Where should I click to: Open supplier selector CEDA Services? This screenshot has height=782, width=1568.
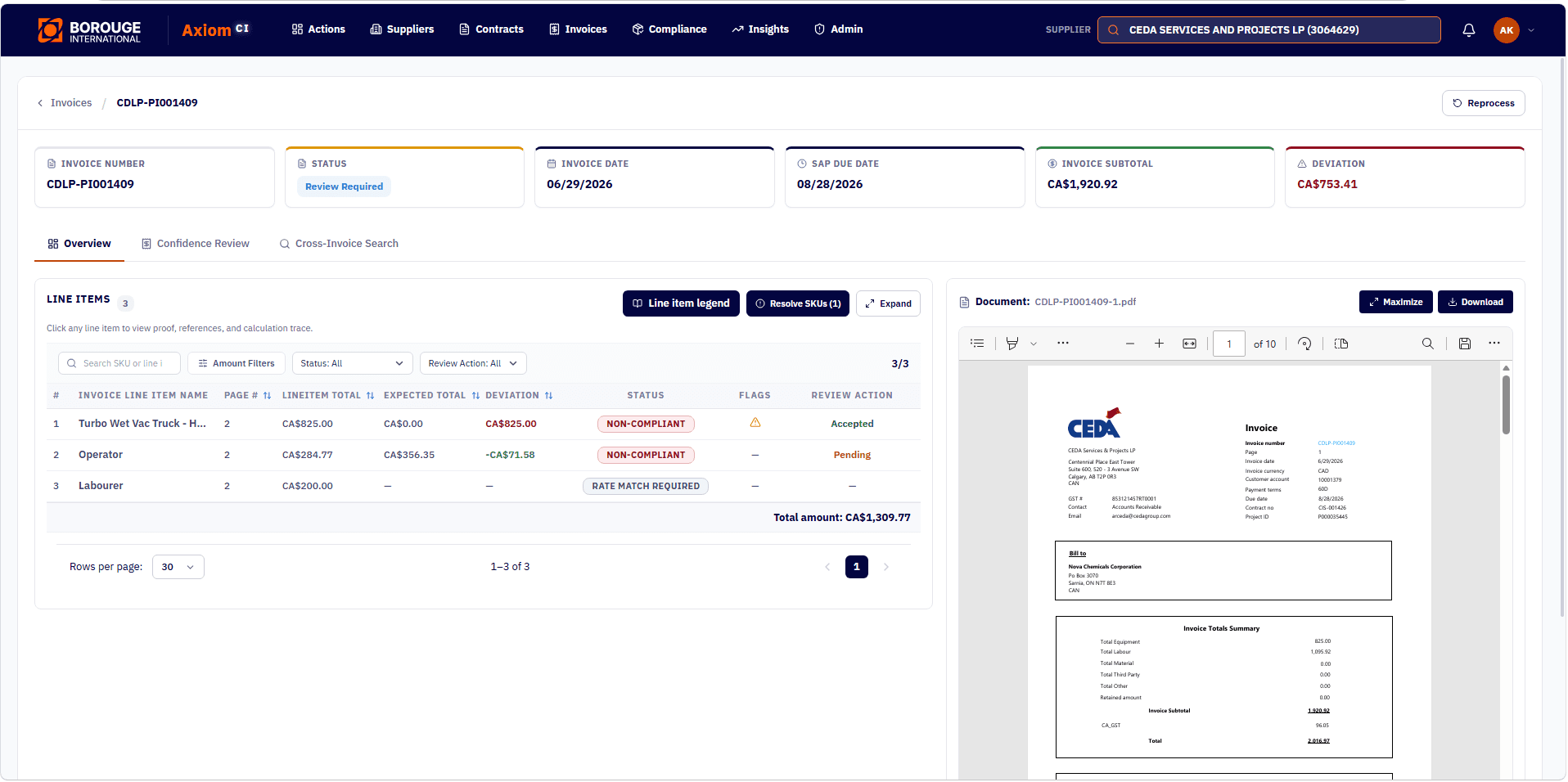tap(1268, 30)
